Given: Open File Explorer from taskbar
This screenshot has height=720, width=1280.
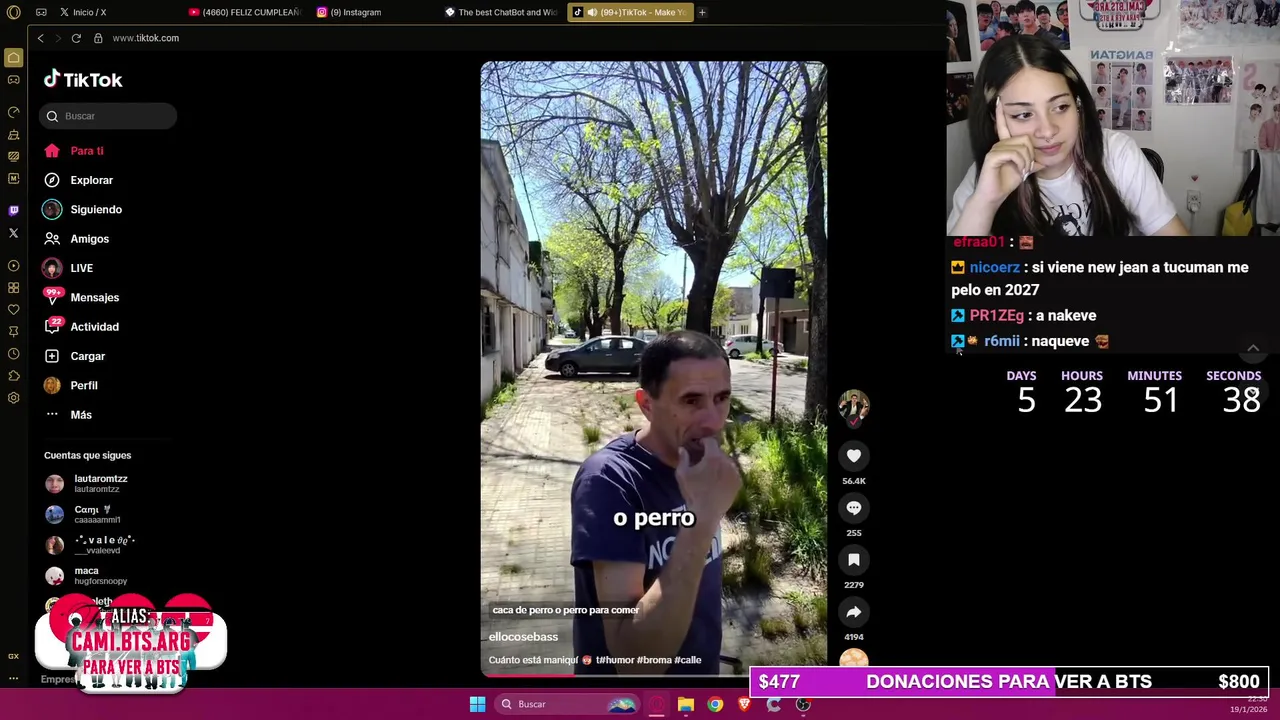Looking at the screenshot, I should tap(686, 704).
